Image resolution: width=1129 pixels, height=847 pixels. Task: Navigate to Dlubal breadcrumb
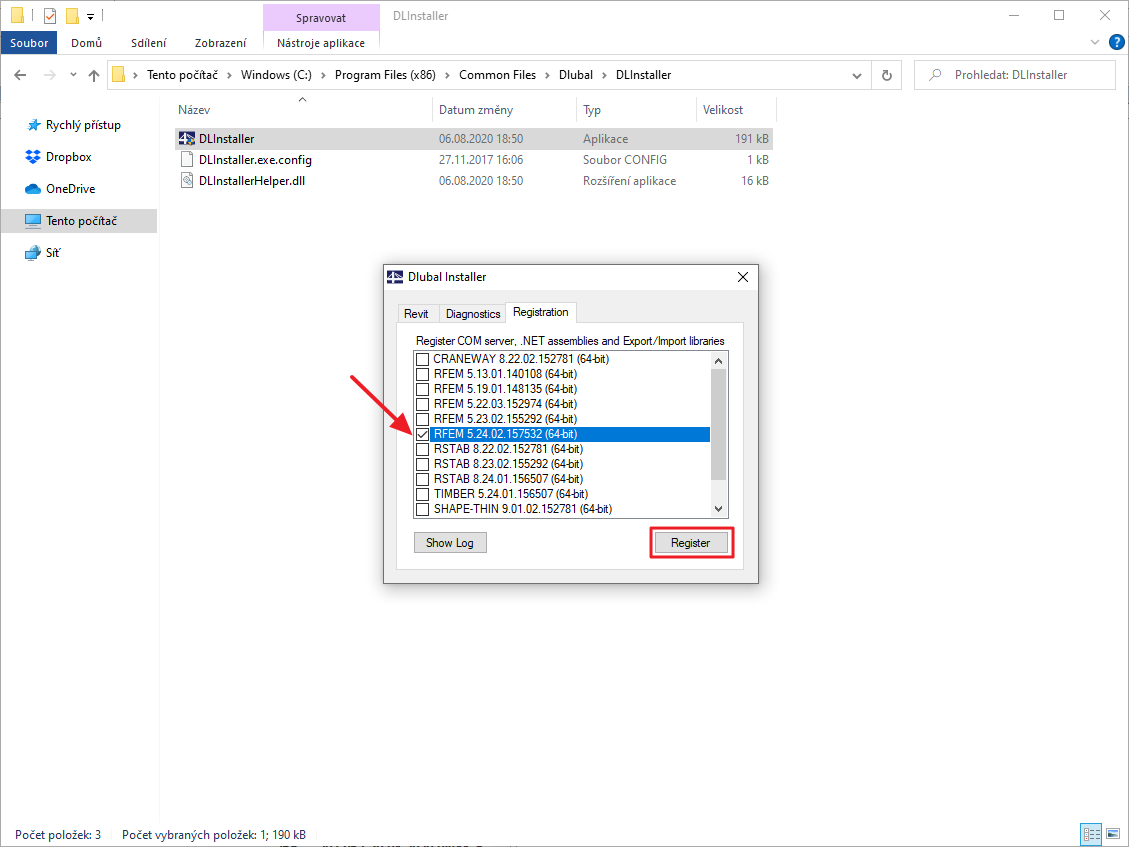click(576, 74)
